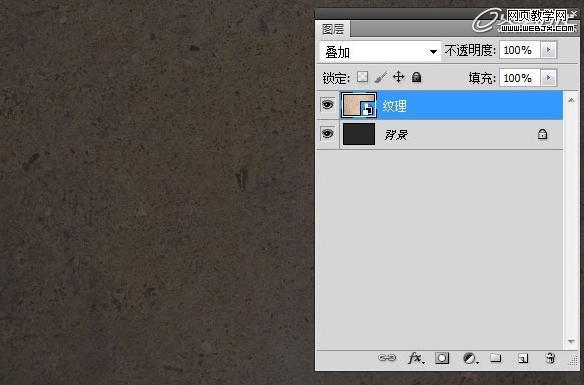Create a new layer group folder
Screen dimensions: 584x385
click(x=495, y=358)
